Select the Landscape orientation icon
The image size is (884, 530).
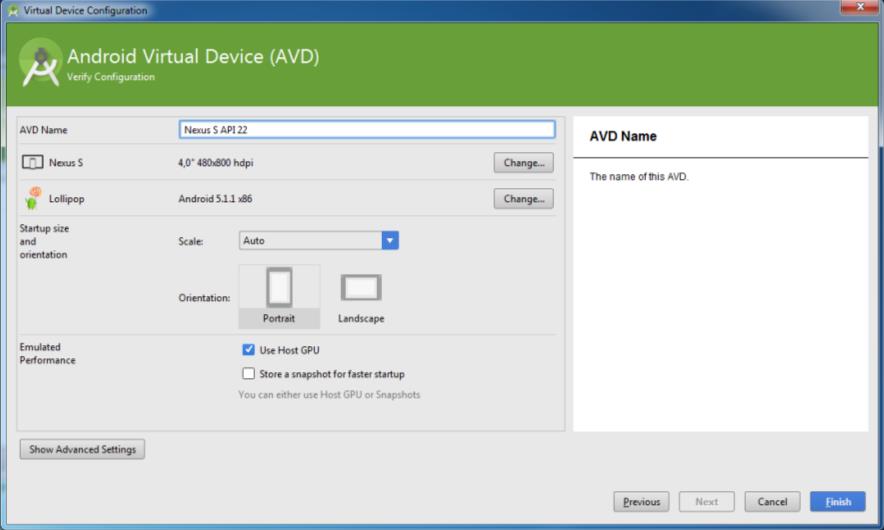click(x=361, y=289)
